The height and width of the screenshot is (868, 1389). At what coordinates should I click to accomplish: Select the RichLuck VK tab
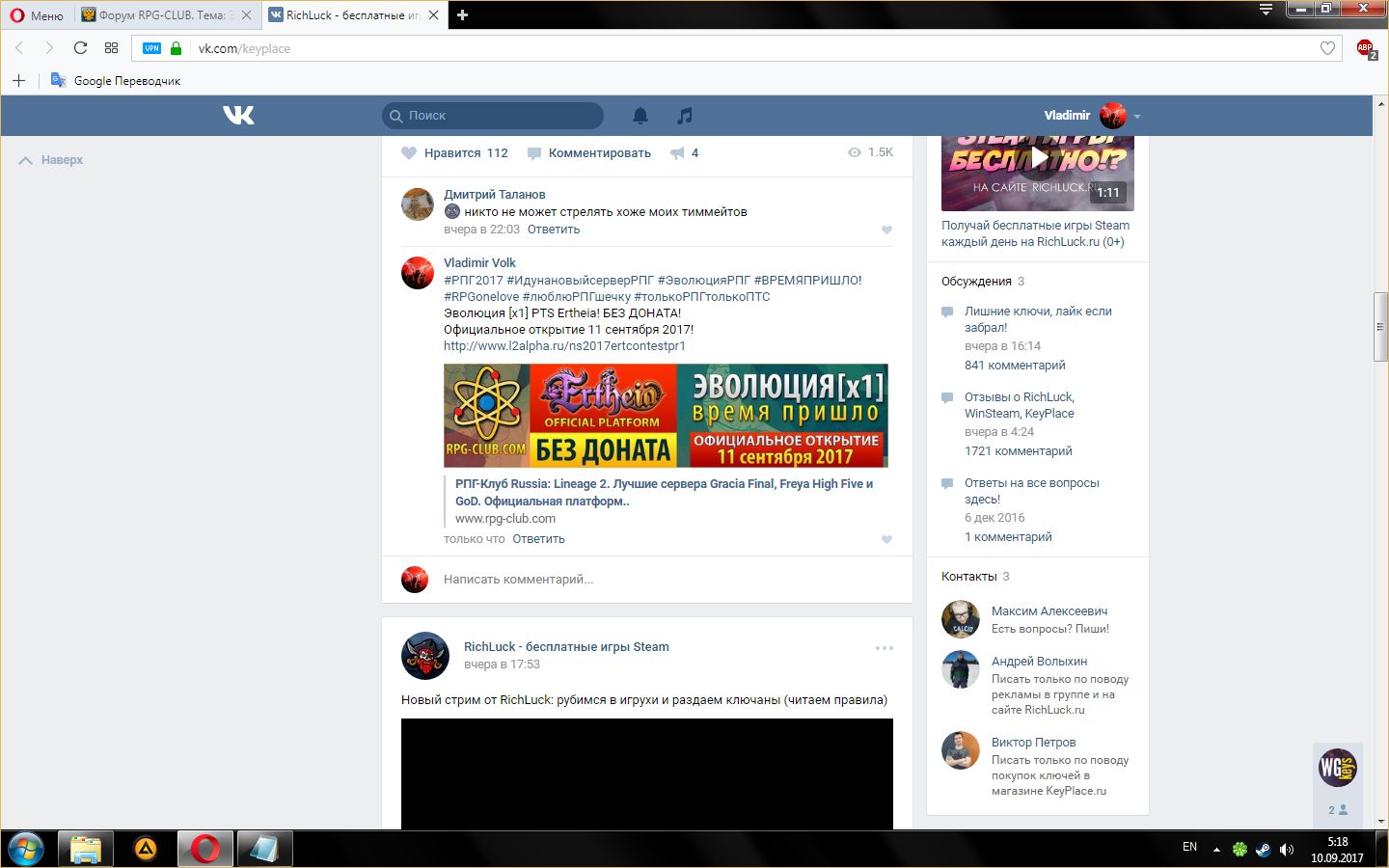click(351, 15)
